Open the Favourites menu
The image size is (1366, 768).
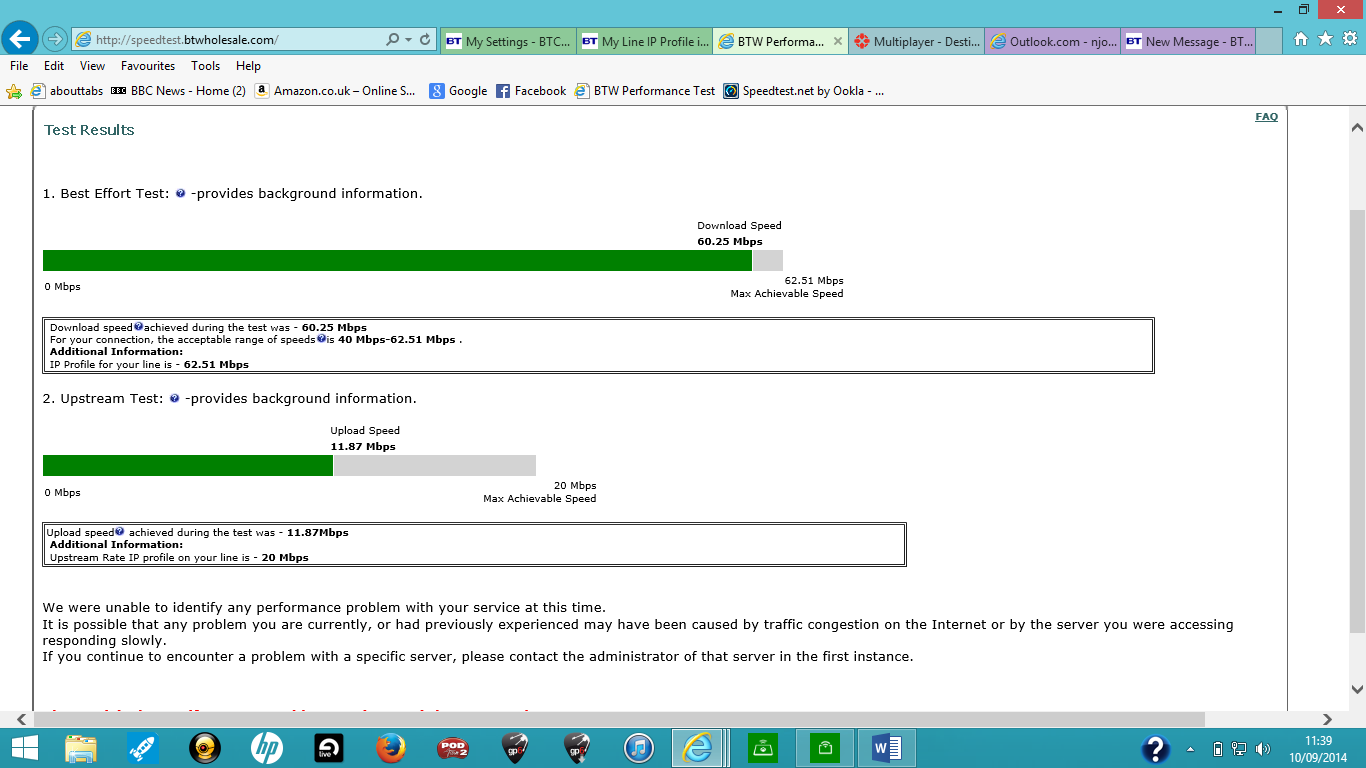(148, 66)
